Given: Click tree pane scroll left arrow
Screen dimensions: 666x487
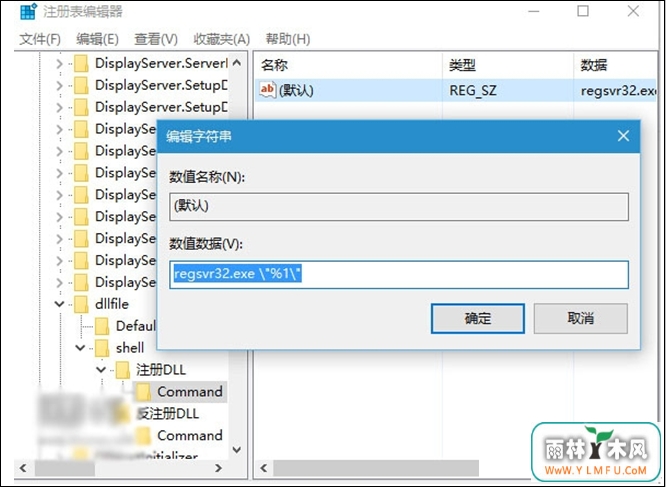Looking at the screenshot, I should pyautogui.click(x=23, y=468).
